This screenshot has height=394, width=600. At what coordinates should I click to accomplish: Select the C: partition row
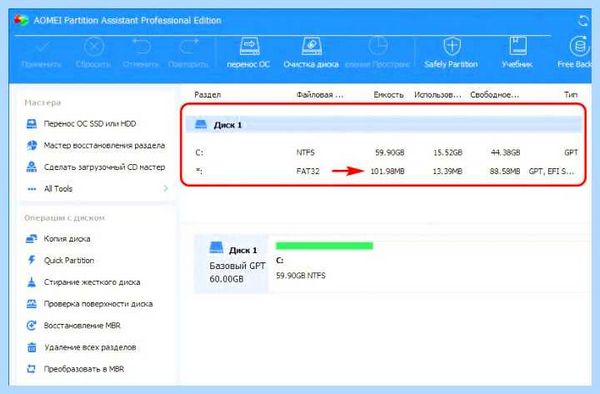click(386, 153)
